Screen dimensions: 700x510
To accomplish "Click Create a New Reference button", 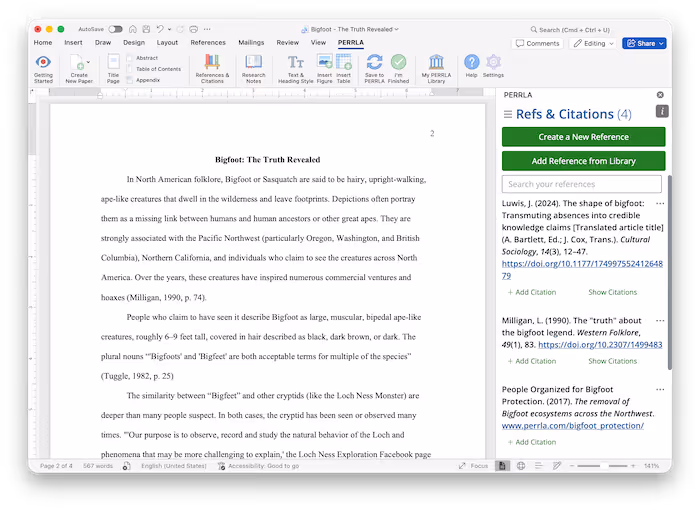I will point(583,137).
